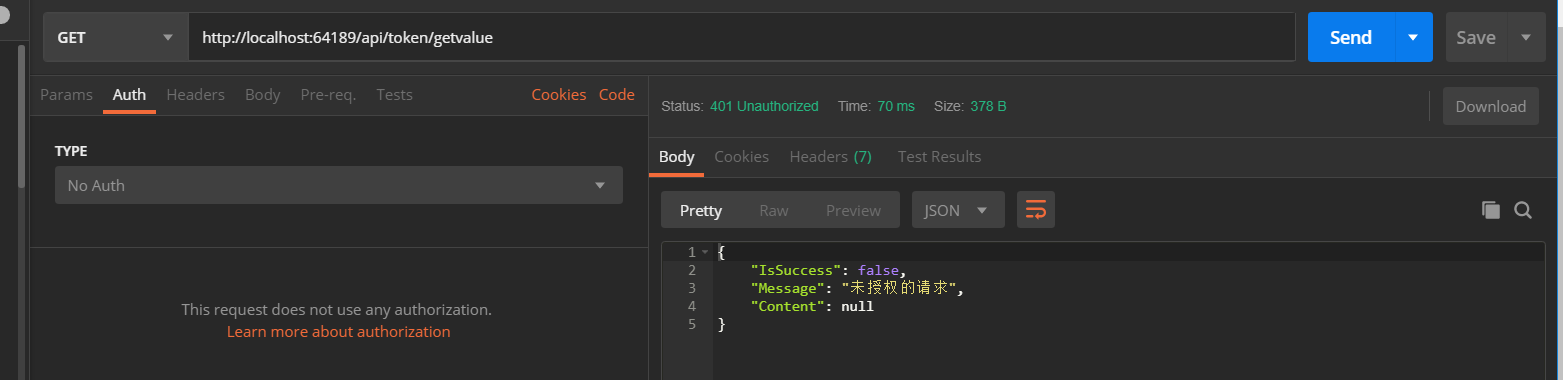The image size is (1563, 380).
Task: Click the null value in response
Action: point(857,306)
